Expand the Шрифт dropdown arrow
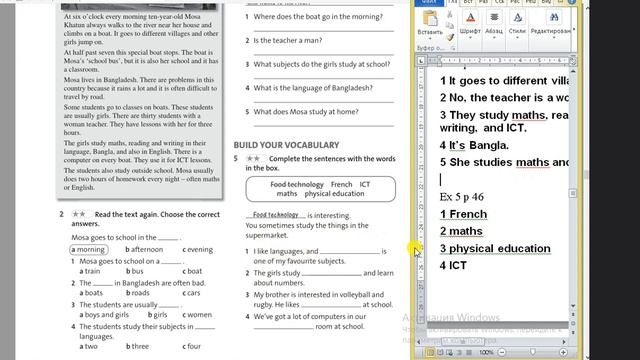Screen dimensions: 640x360 (470, 38)
